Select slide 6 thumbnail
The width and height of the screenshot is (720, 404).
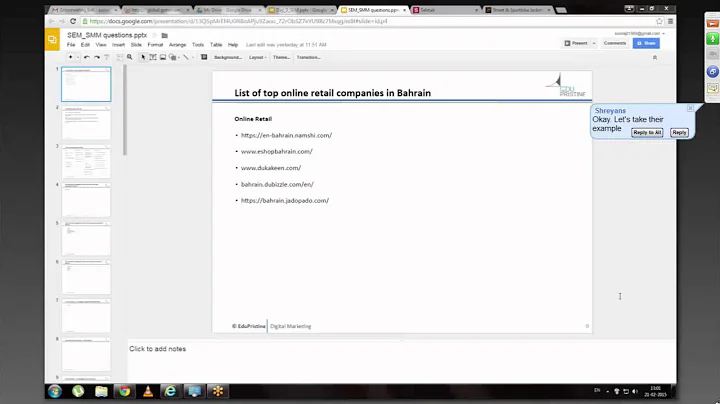tap(86, 277)
